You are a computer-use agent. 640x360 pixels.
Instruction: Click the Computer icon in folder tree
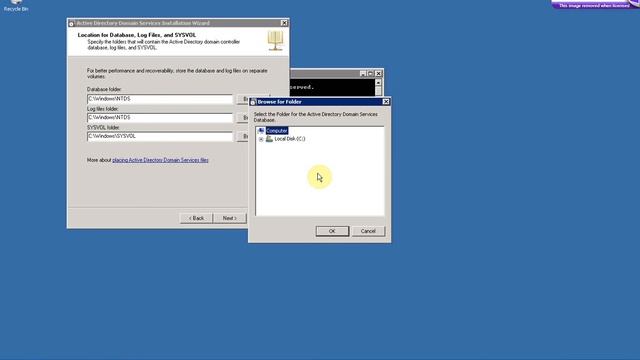pos(261,131)
